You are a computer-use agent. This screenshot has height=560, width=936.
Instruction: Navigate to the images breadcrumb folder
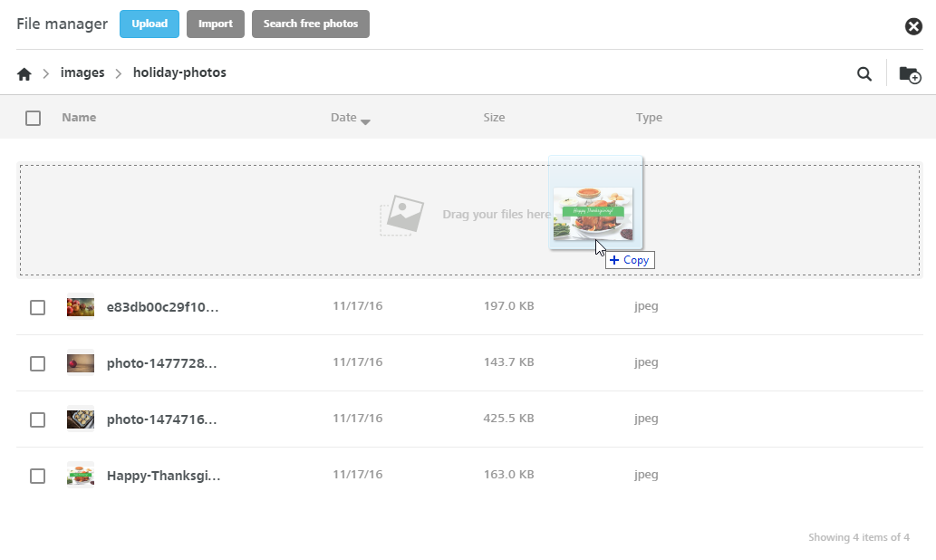point(82,73)
